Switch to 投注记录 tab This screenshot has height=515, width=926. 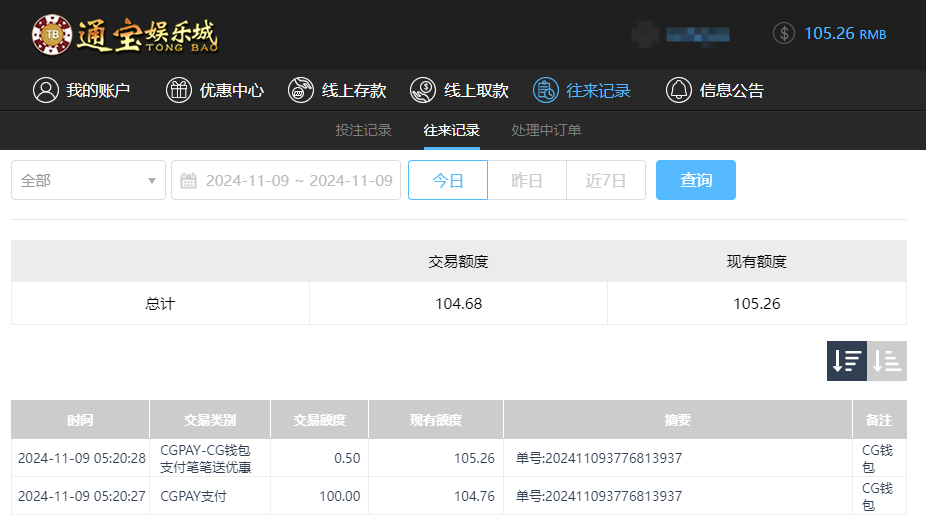pyautogui.click(x=364, y=130)
